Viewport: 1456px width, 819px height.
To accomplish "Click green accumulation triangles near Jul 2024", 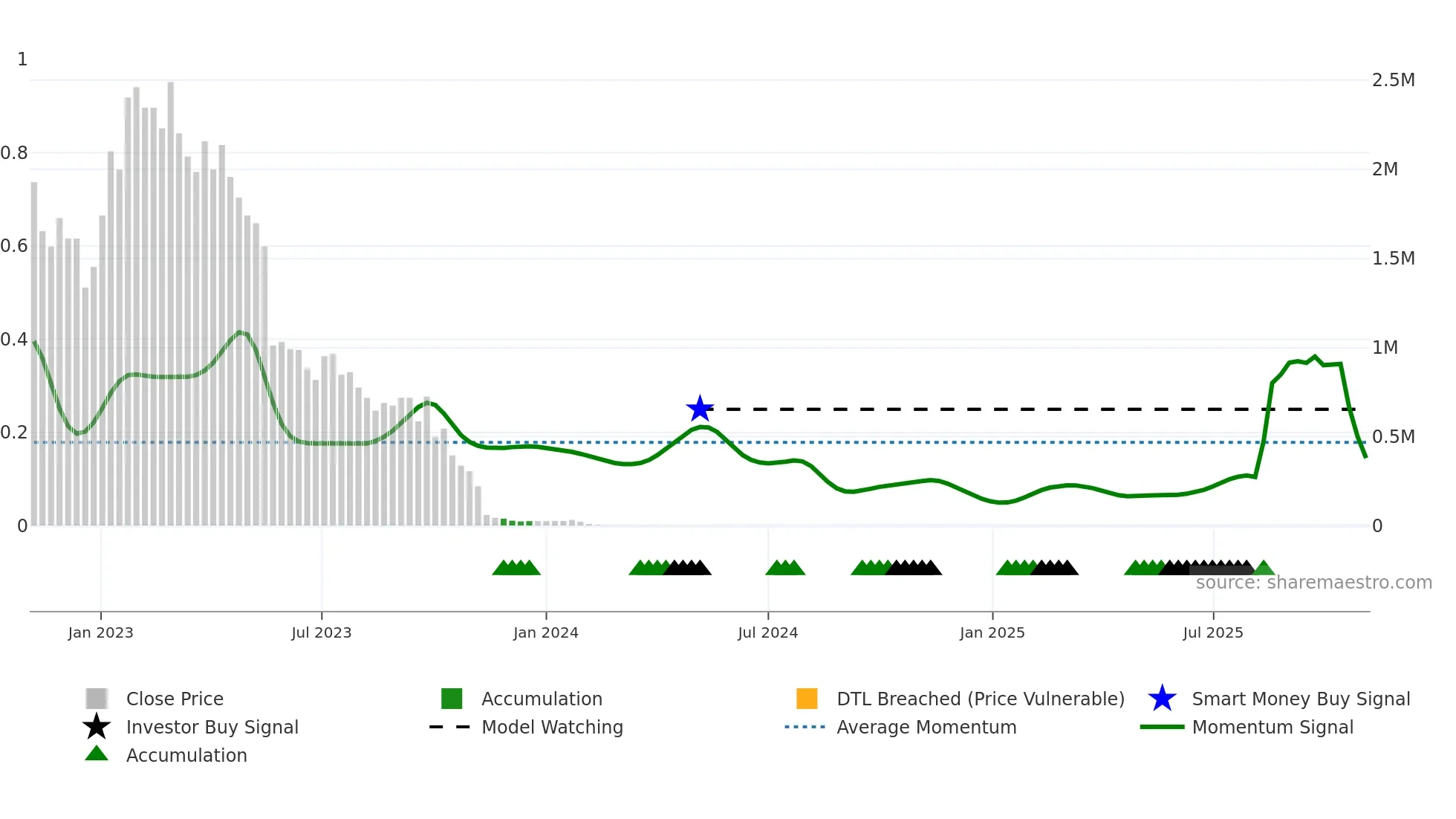I will tap(785, 568).
